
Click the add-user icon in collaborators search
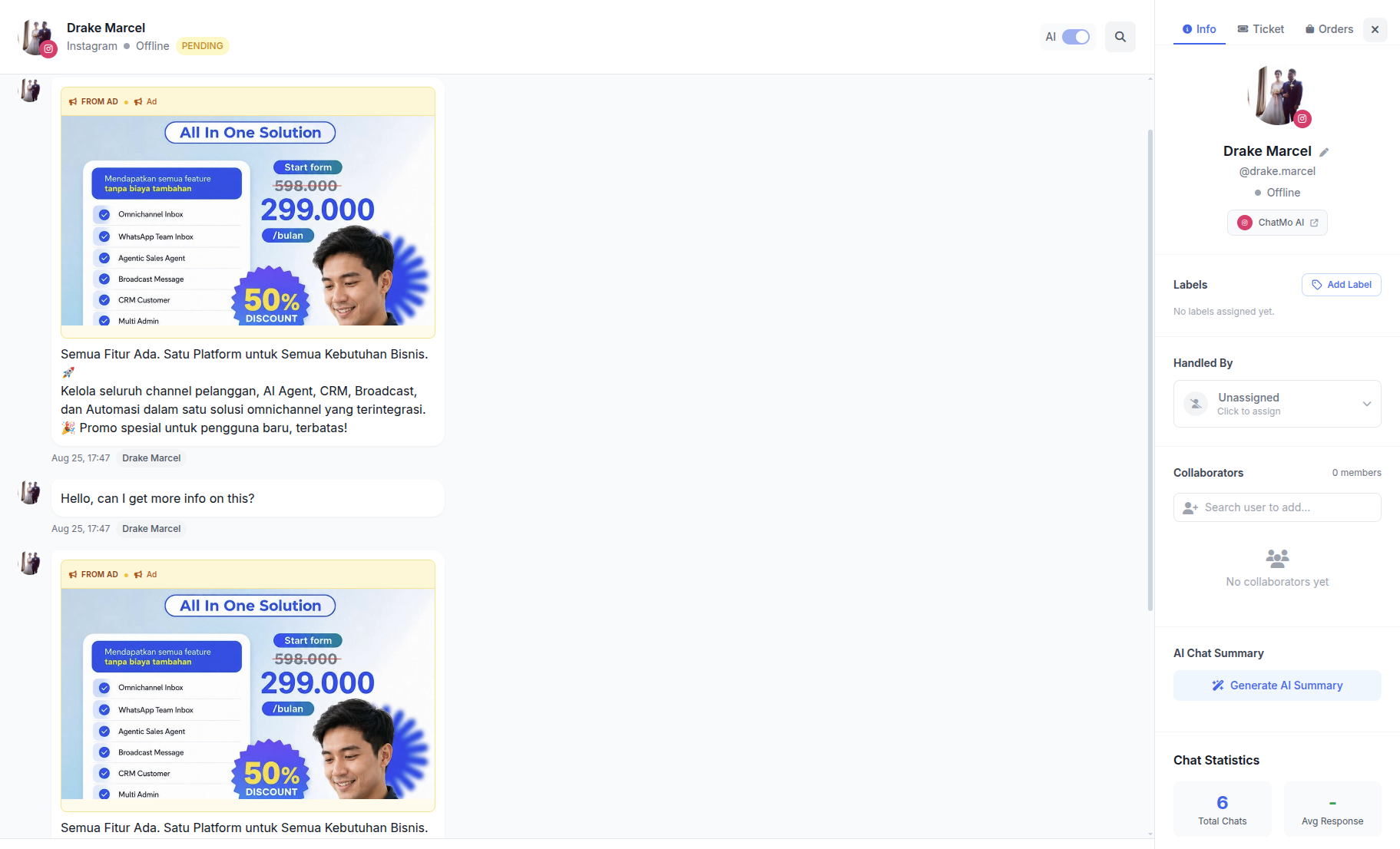(x=1190, y=508)
